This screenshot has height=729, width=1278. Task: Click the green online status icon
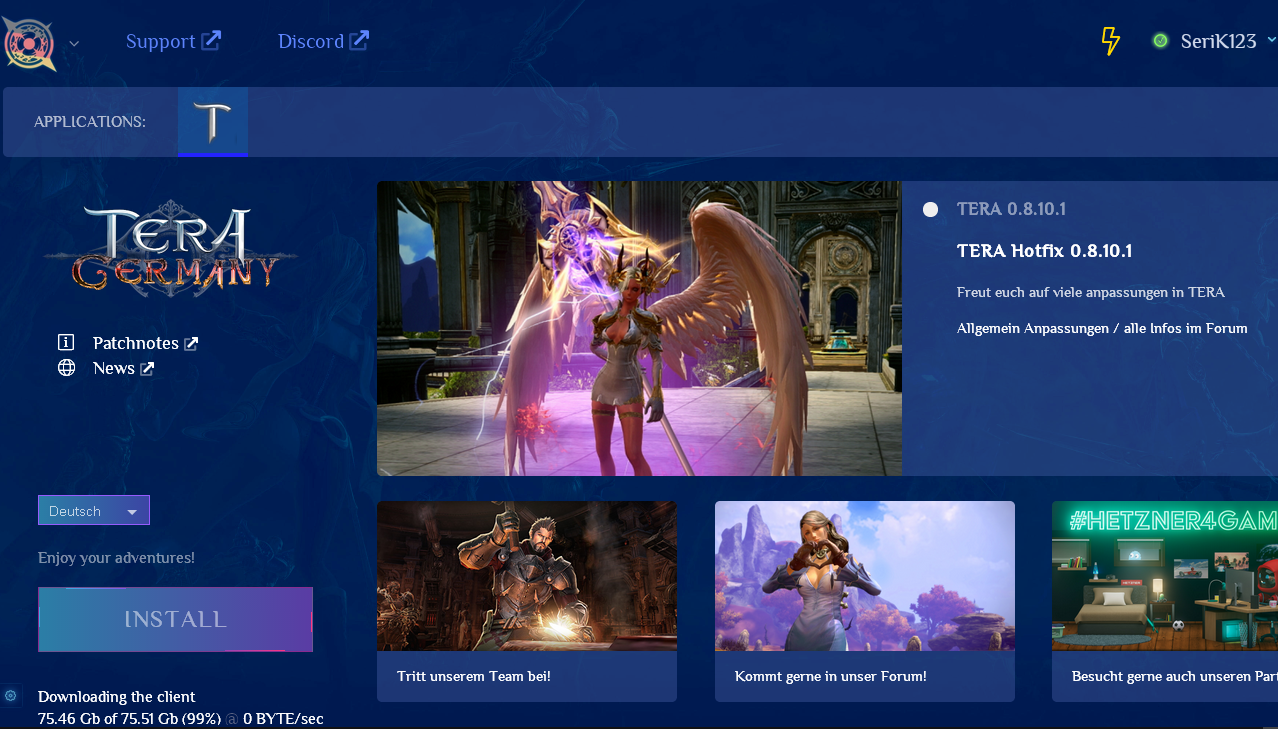coord(1160,41)
